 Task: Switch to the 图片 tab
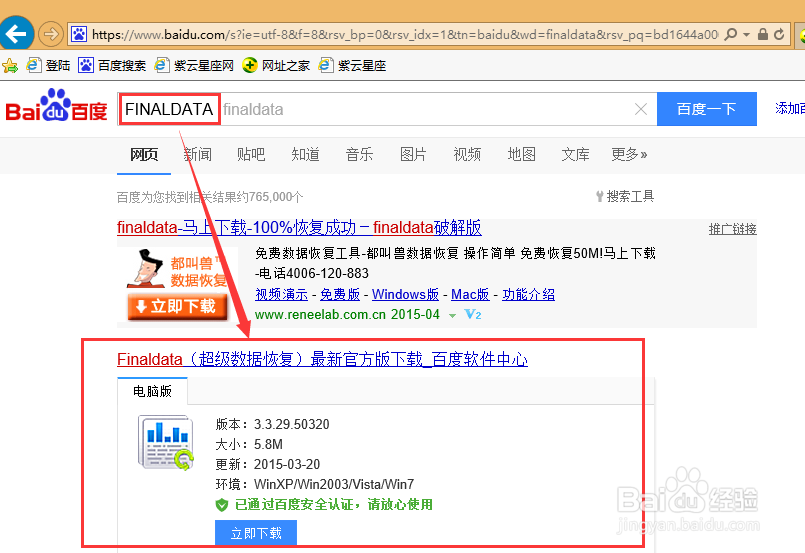point(413,154)
